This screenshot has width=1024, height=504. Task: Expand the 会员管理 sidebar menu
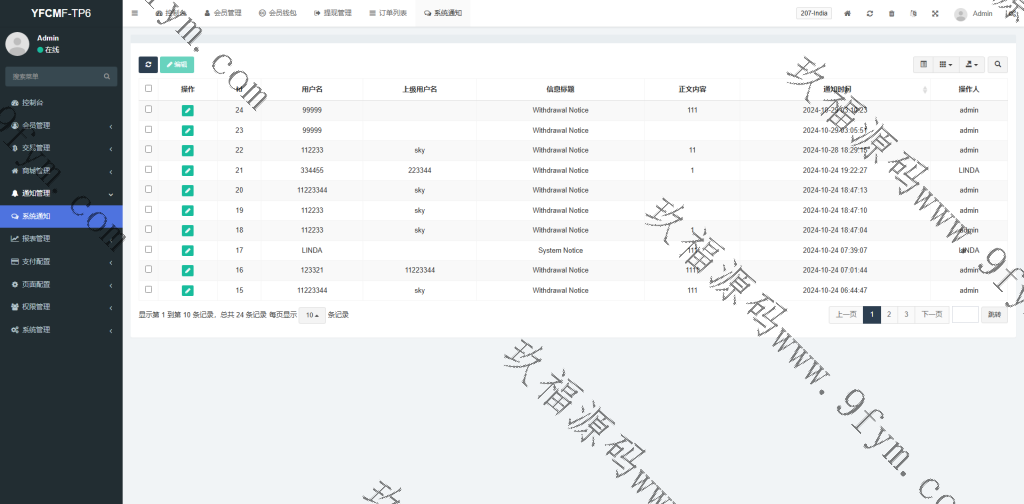coord(61,125)
